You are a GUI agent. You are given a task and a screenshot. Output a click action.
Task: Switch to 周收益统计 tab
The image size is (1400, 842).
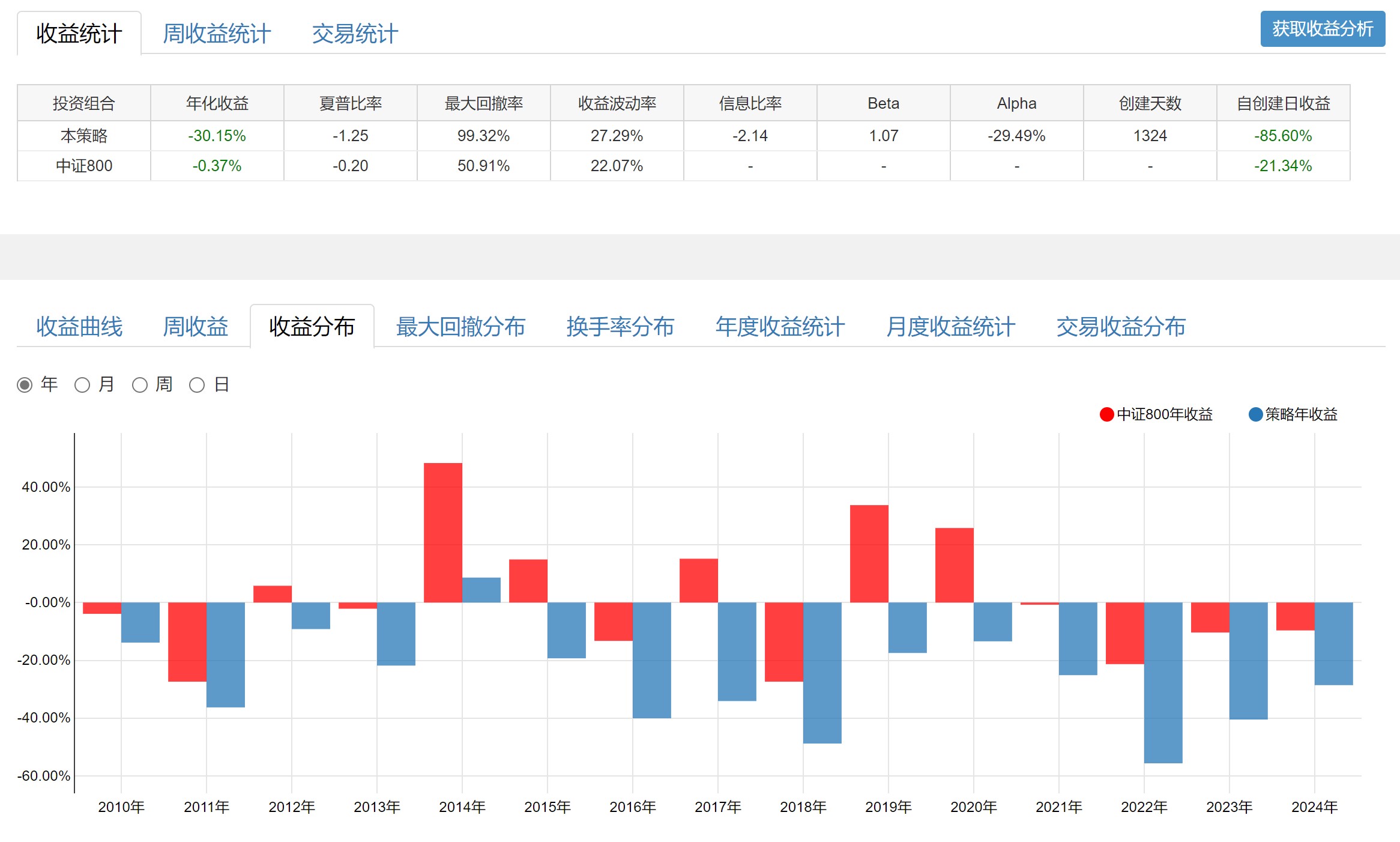(217, 34)
